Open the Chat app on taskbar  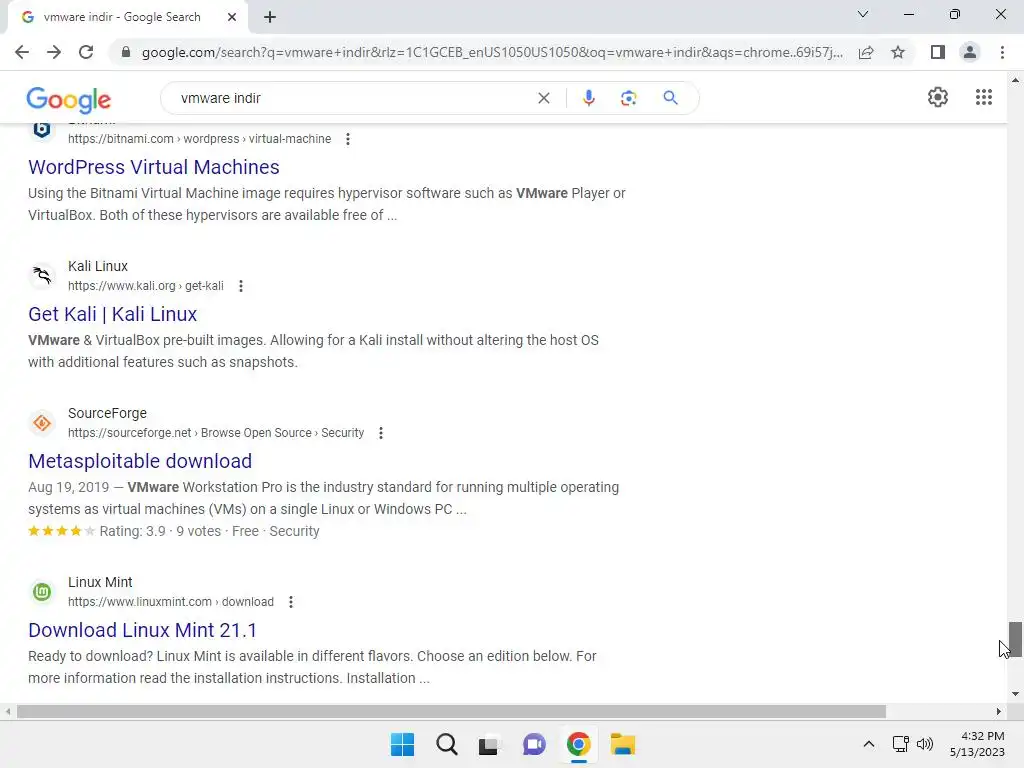534,744
